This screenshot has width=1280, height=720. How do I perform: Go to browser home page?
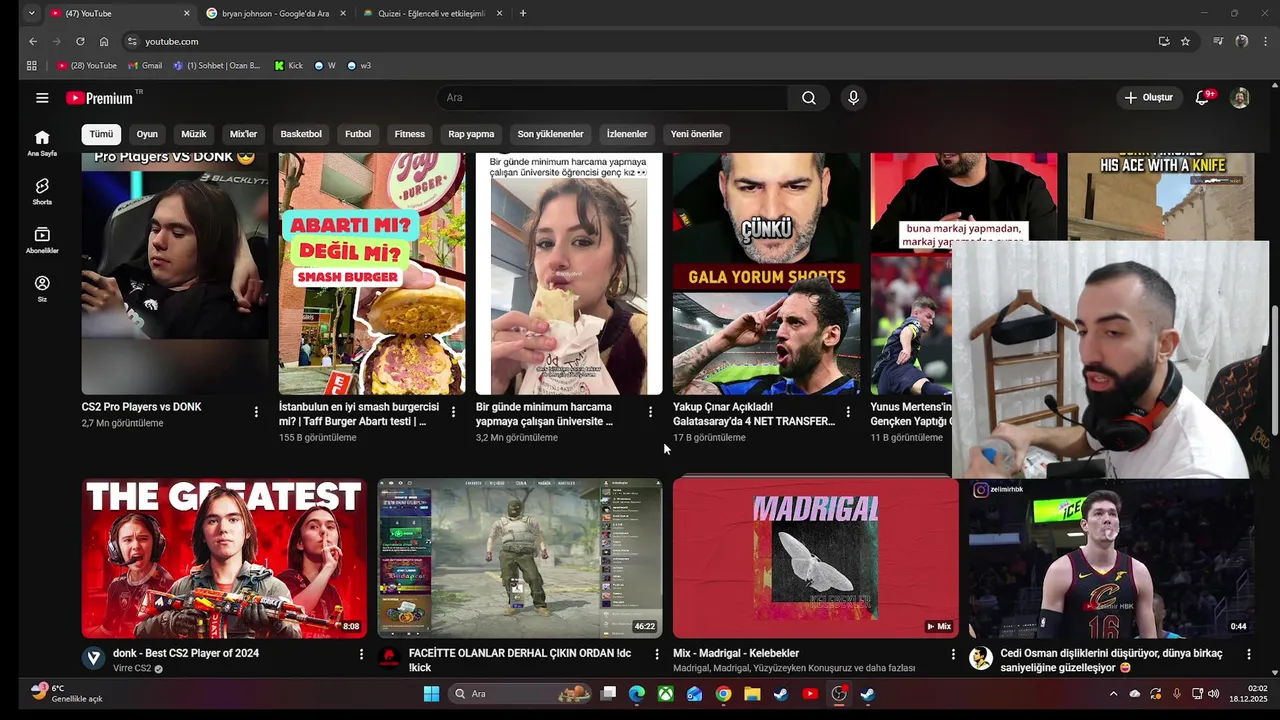104,41
